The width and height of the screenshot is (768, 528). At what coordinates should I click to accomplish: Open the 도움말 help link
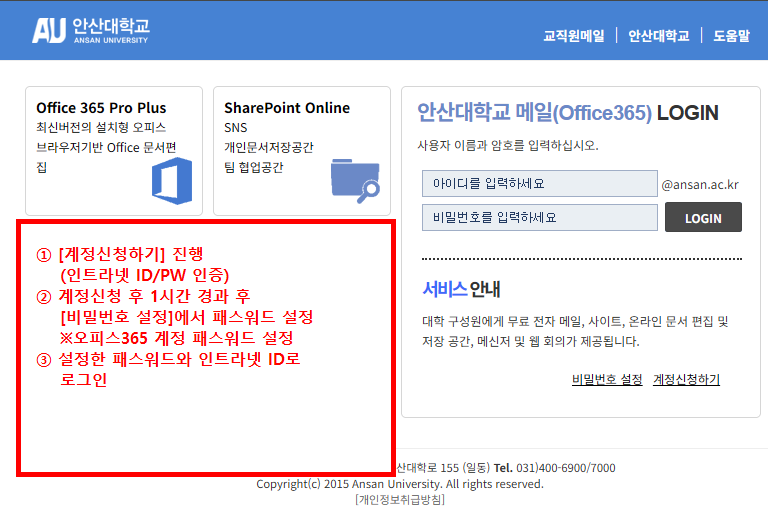pos(731,36)
